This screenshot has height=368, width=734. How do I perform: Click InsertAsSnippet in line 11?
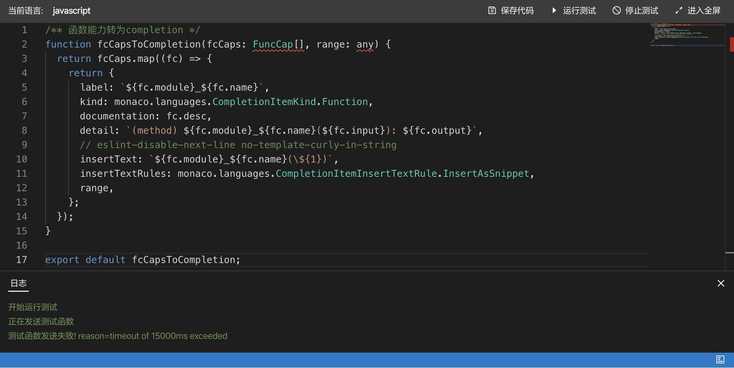coord(486,174)
